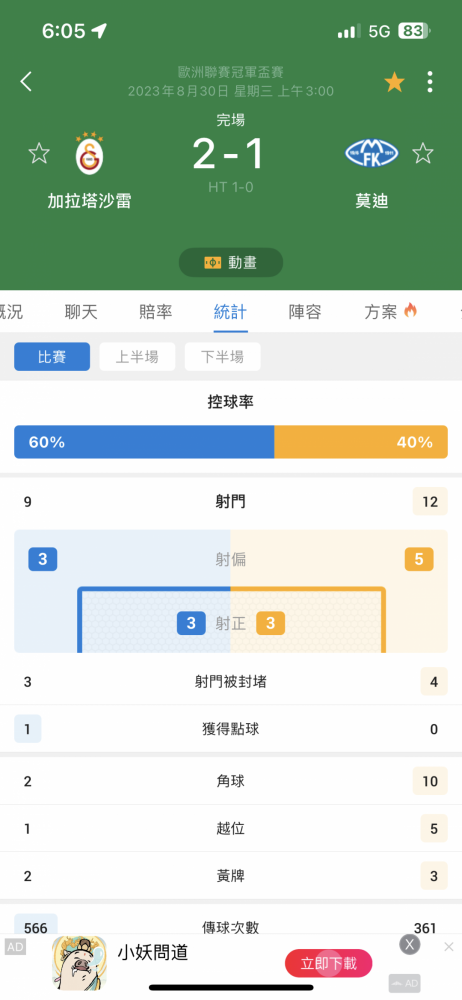This screenshot has height=1000, width=462.
Task: Select the 比賽 full match filter
Action: click(x=52, y=357)
